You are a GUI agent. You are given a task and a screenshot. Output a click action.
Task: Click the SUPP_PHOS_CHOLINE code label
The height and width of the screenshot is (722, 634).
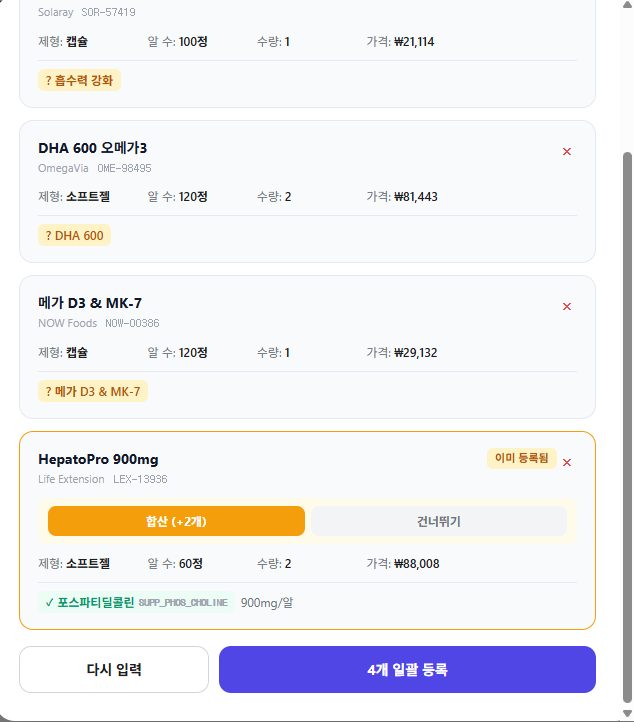pos(183,603)
